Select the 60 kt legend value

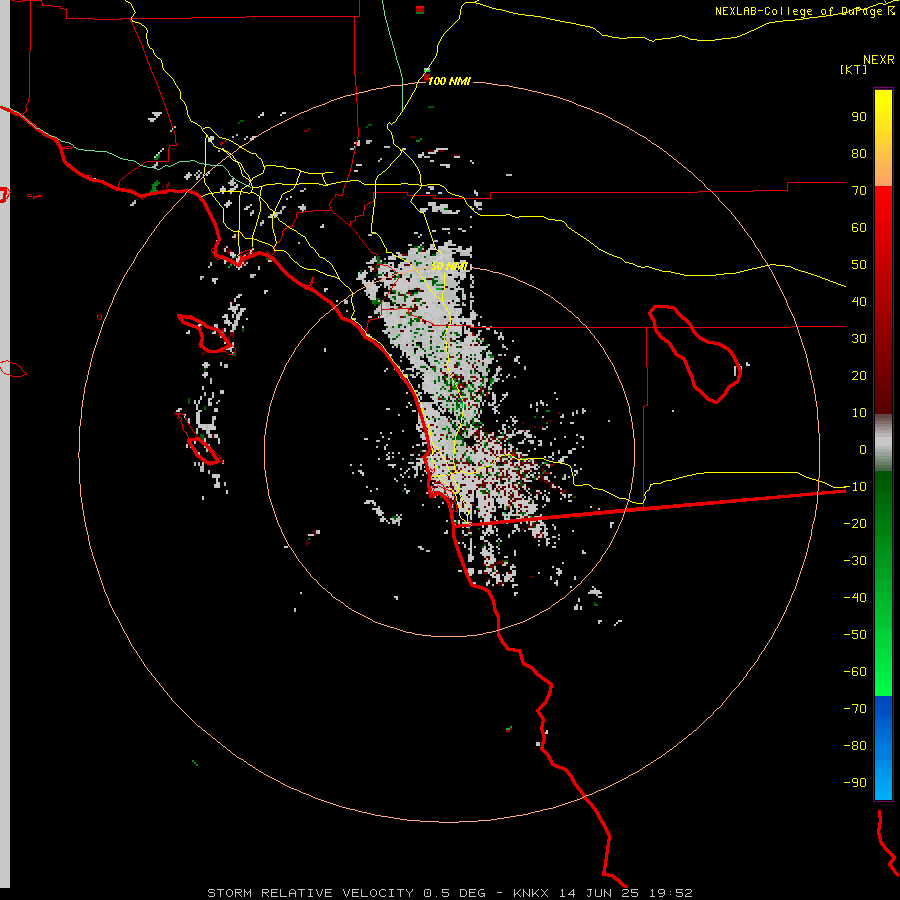859,228
